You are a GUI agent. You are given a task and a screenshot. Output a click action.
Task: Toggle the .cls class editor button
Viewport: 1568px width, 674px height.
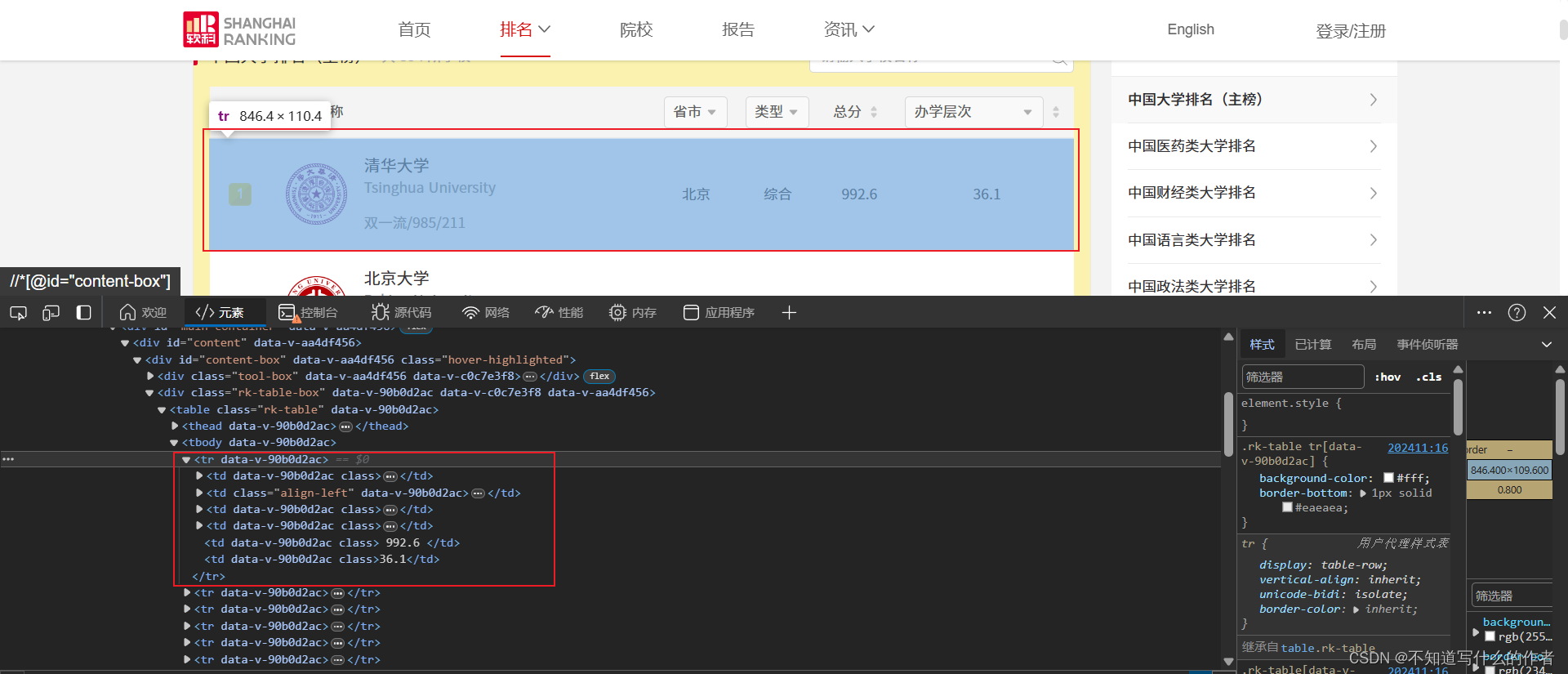click(1428, 377)
